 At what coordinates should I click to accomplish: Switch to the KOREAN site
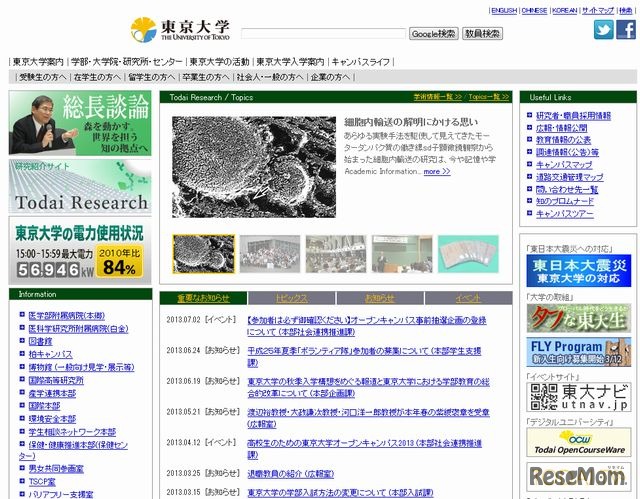click(564, 11)
